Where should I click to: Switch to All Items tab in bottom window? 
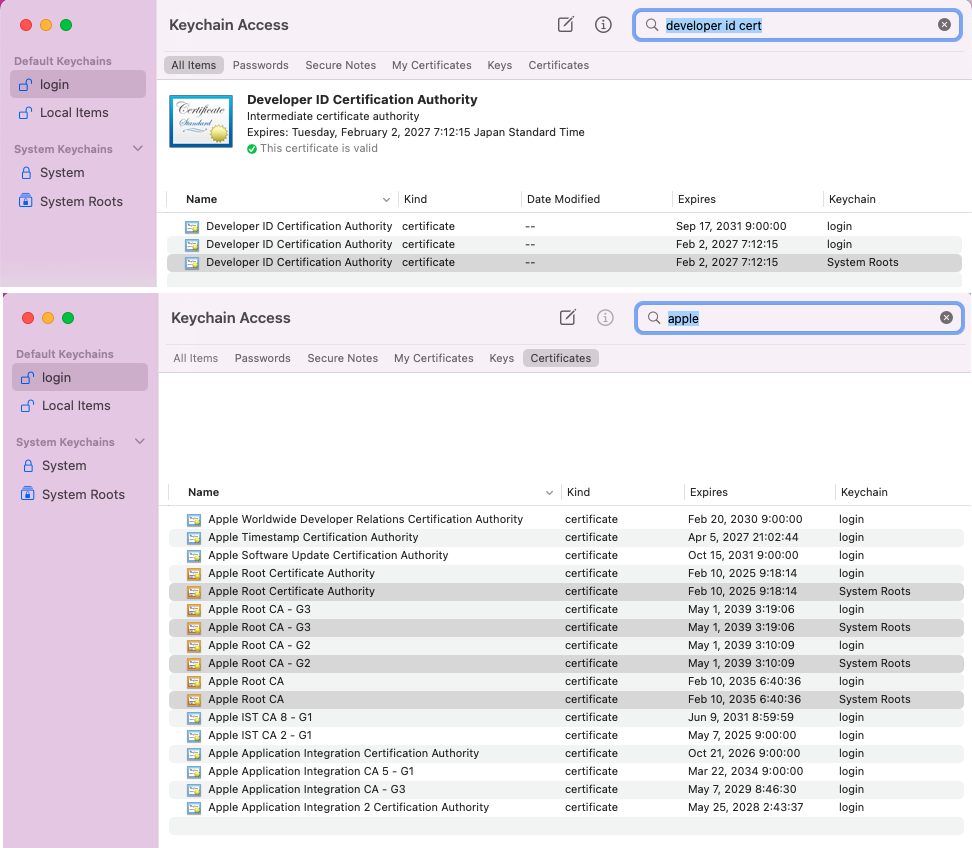coord(195,358)
